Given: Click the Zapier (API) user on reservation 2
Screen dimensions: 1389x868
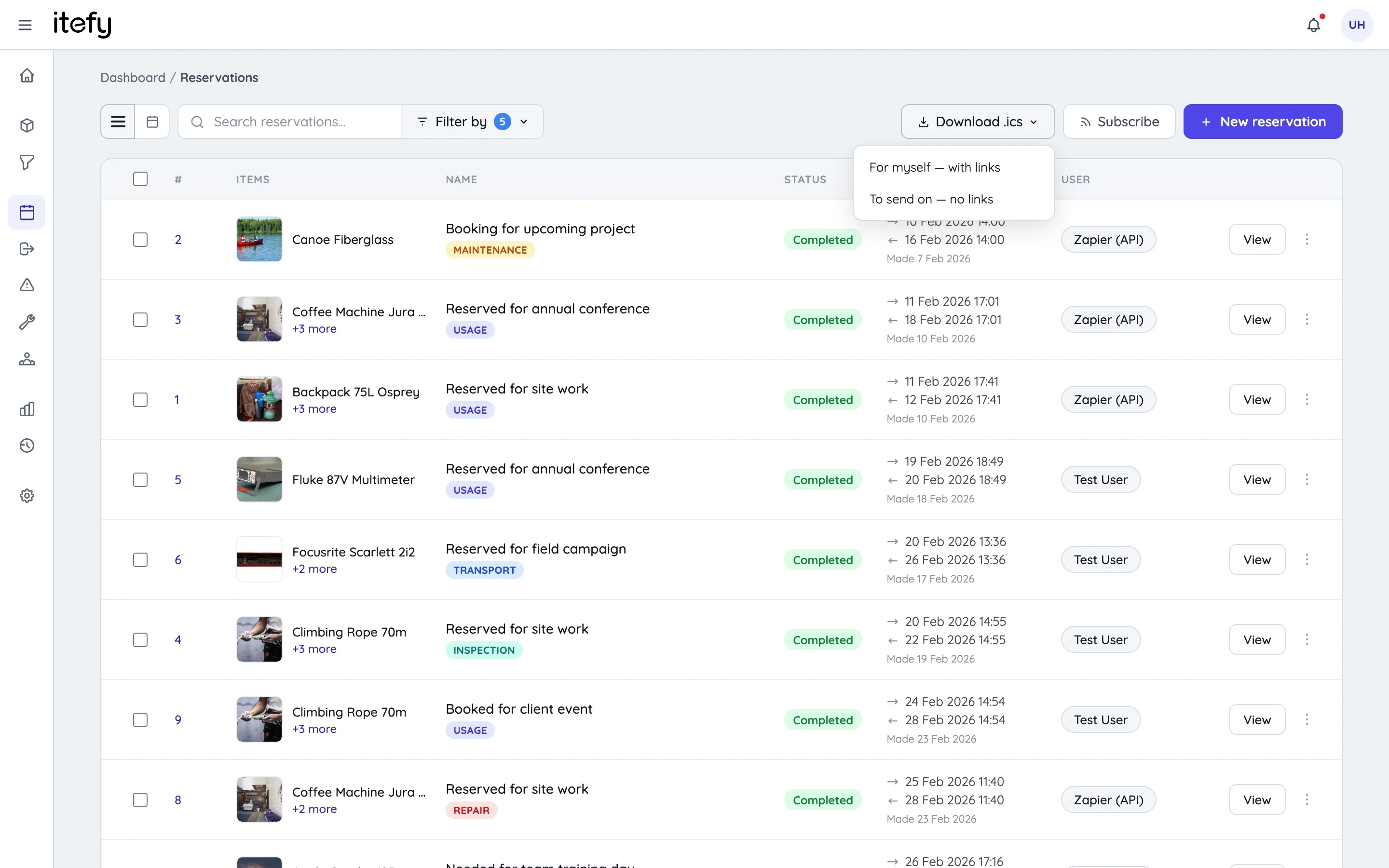Looking at the screenshot, I should click(1108, 239).
